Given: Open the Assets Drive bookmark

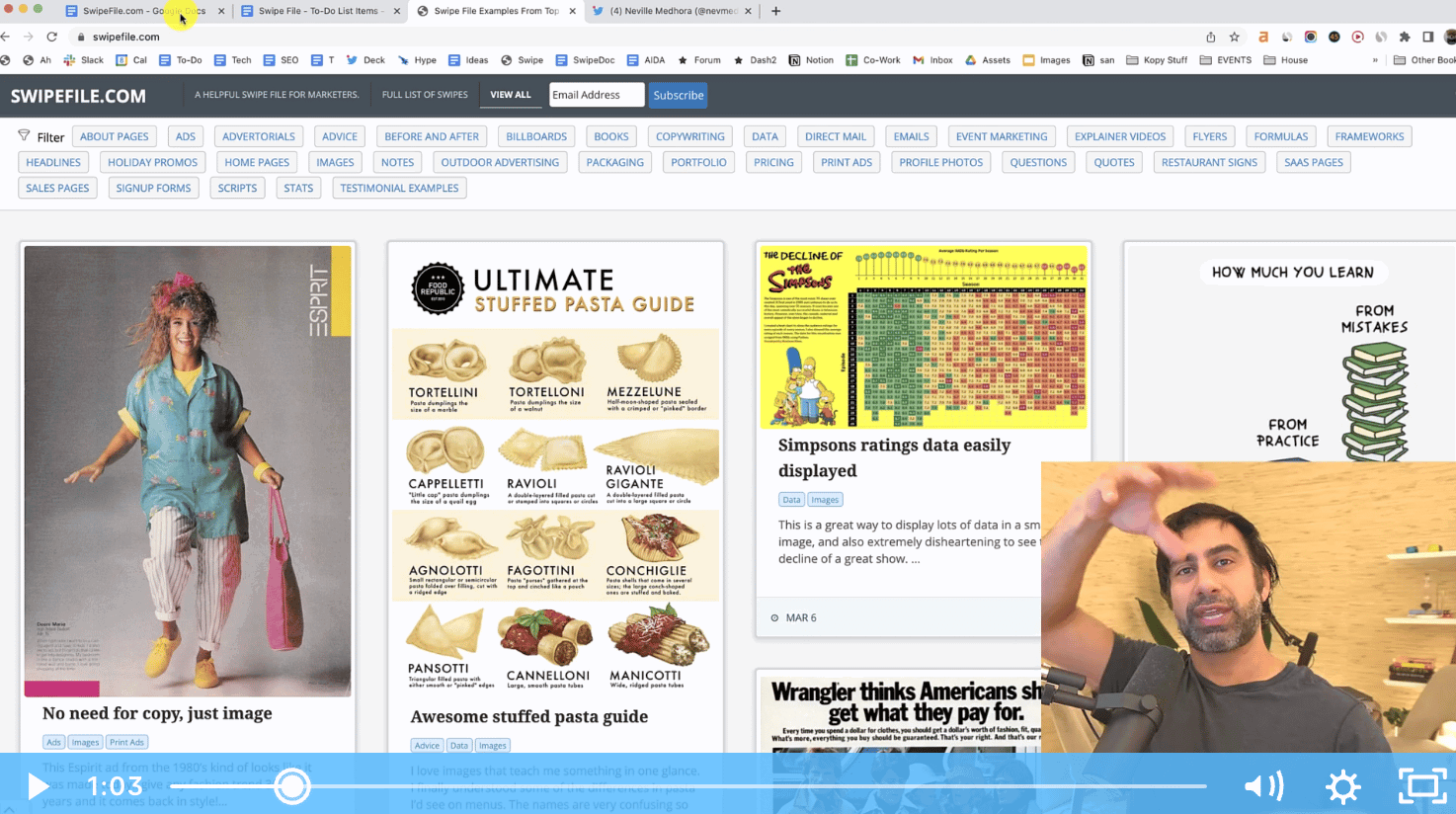Looking at the screenshot, I should click(988, 60).
